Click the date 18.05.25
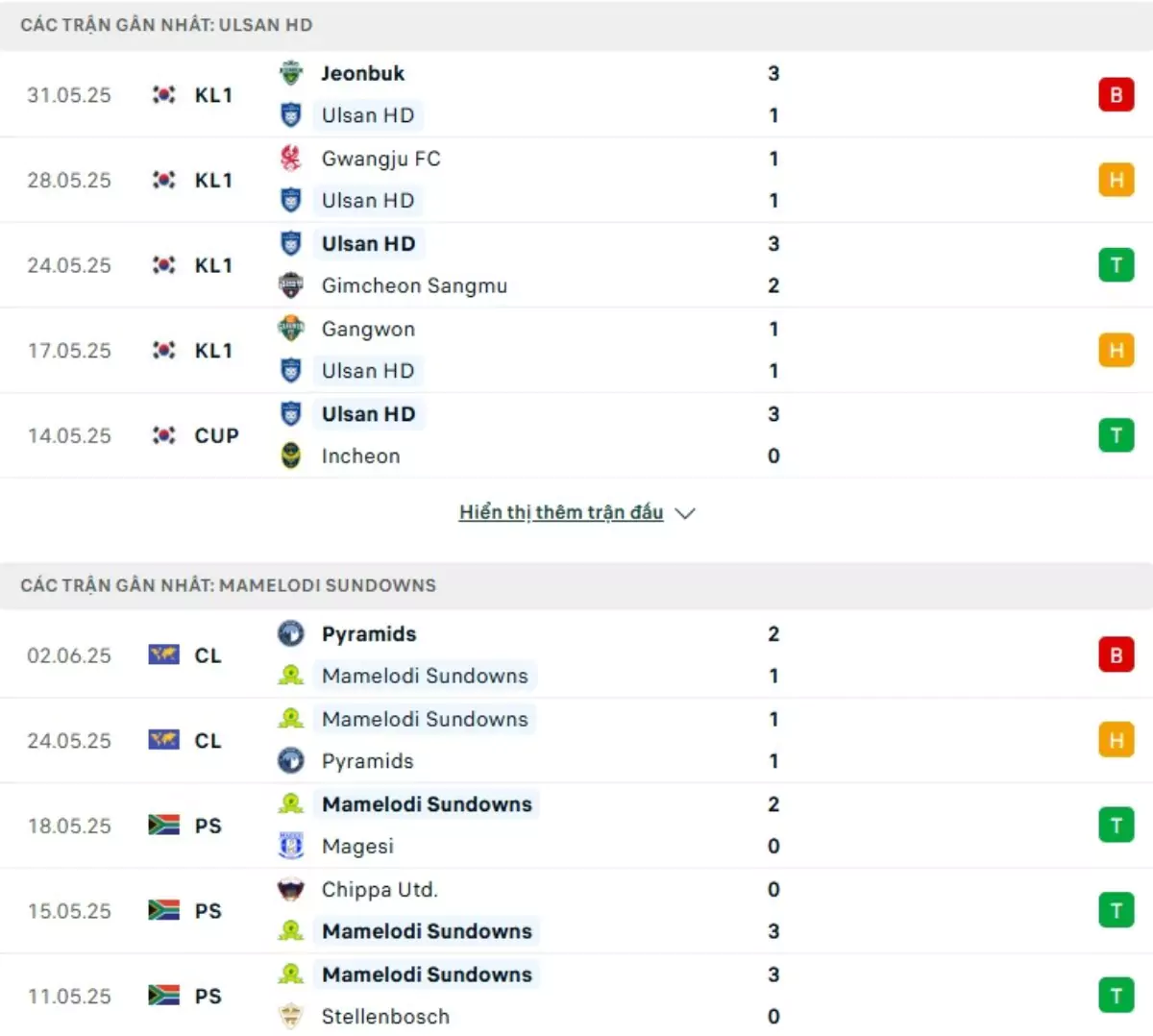1153x1036 pixels. pyautogui.click(x=69, y=826)
